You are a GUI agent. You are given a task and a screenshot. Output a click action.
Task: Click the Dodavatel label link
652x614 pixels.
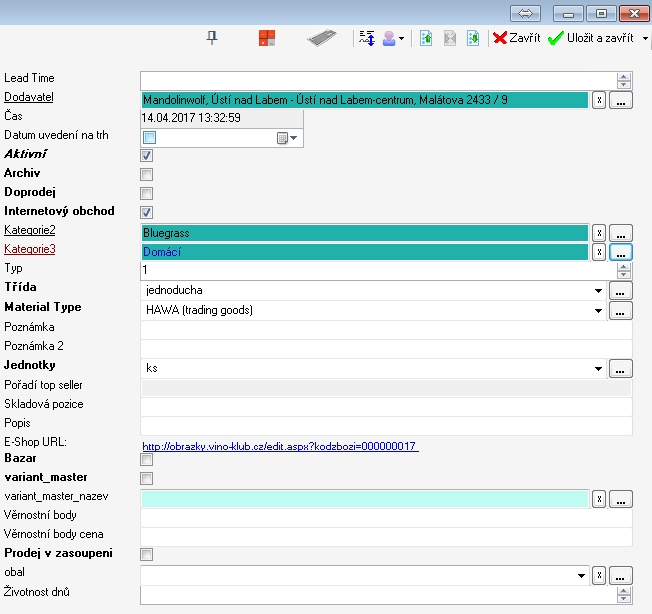pyautogui.click(x=29, y=97)
